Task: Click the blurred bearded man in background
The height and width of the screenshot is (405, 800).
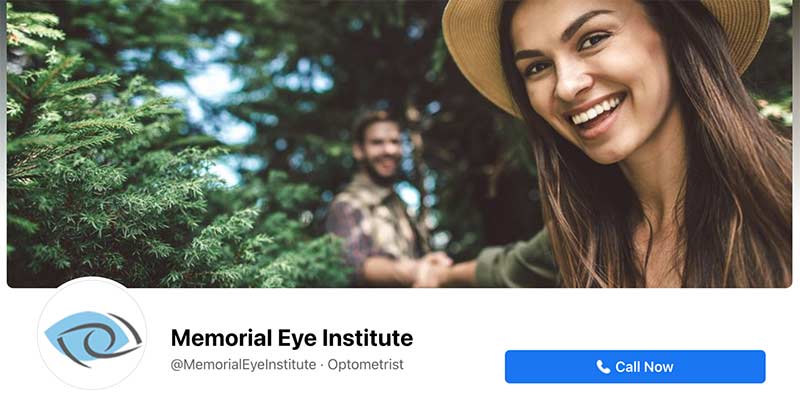Action: (x=380, y=199)
